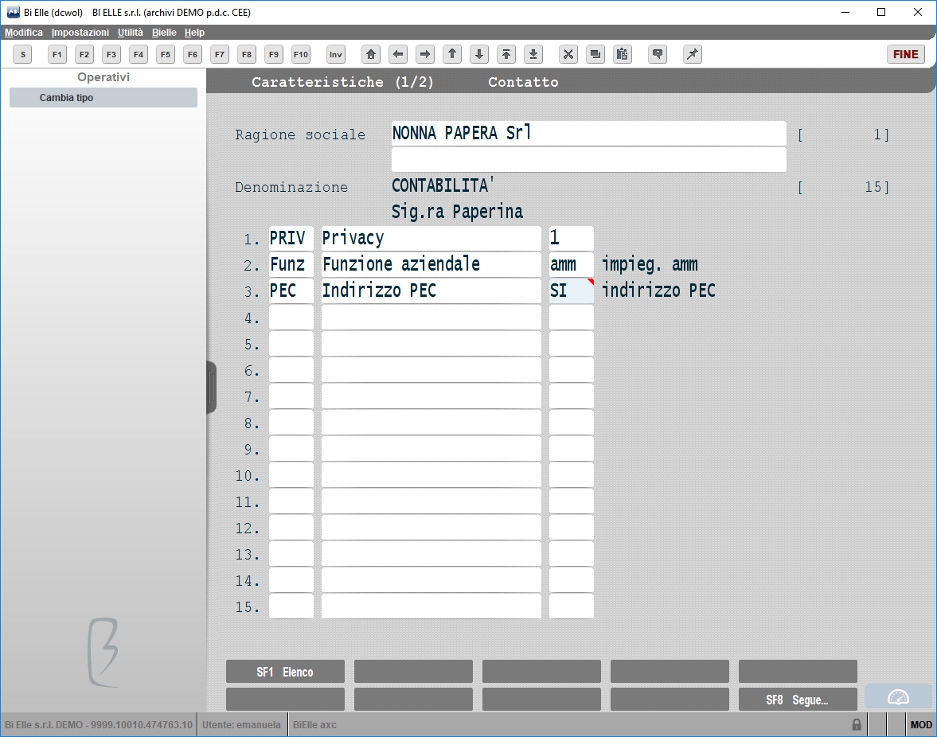The height and width of the screenshot is (737, 937).
Task: Click the down-arrow-to-bar toolbar icon
Action: tap(534, 54)
